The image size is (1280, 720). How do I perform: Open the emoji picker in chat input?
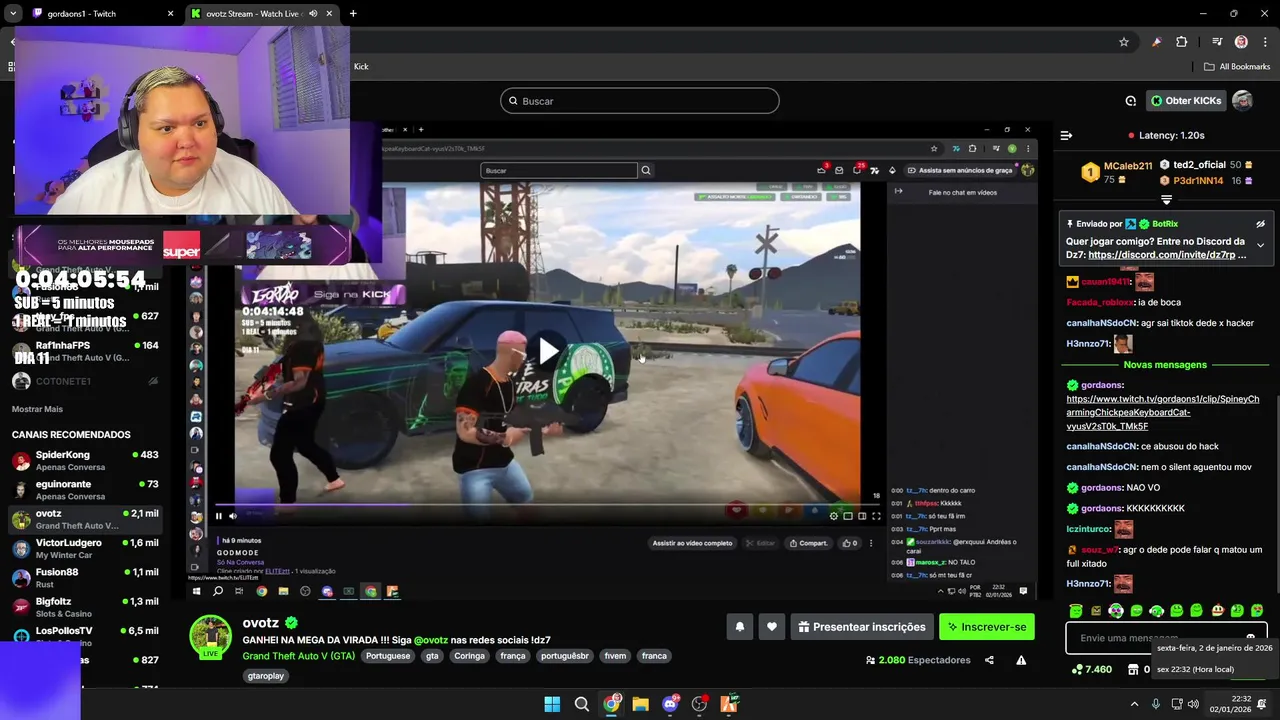click(1250, 637)
